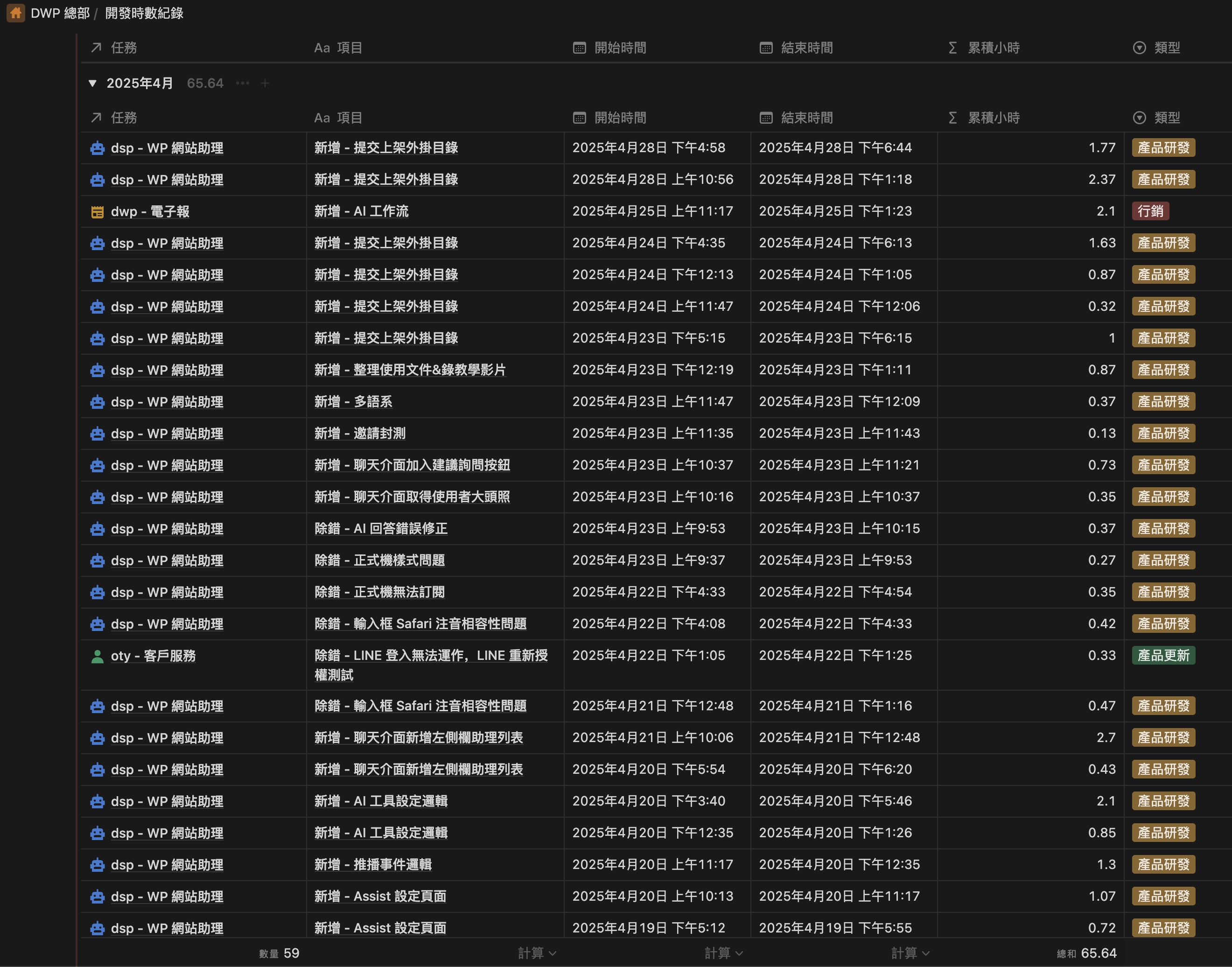
Task: Open the 結束時間 column 計算 dropdown
Action: point(910,953)
